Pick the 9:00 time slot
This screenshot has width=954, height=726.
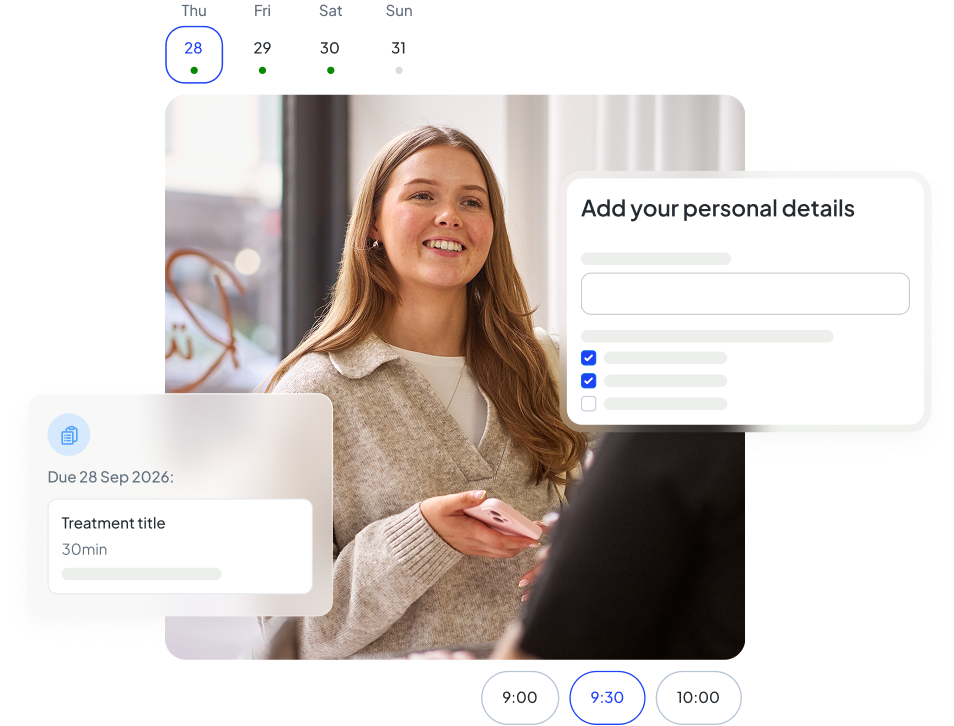coord(519,697)
